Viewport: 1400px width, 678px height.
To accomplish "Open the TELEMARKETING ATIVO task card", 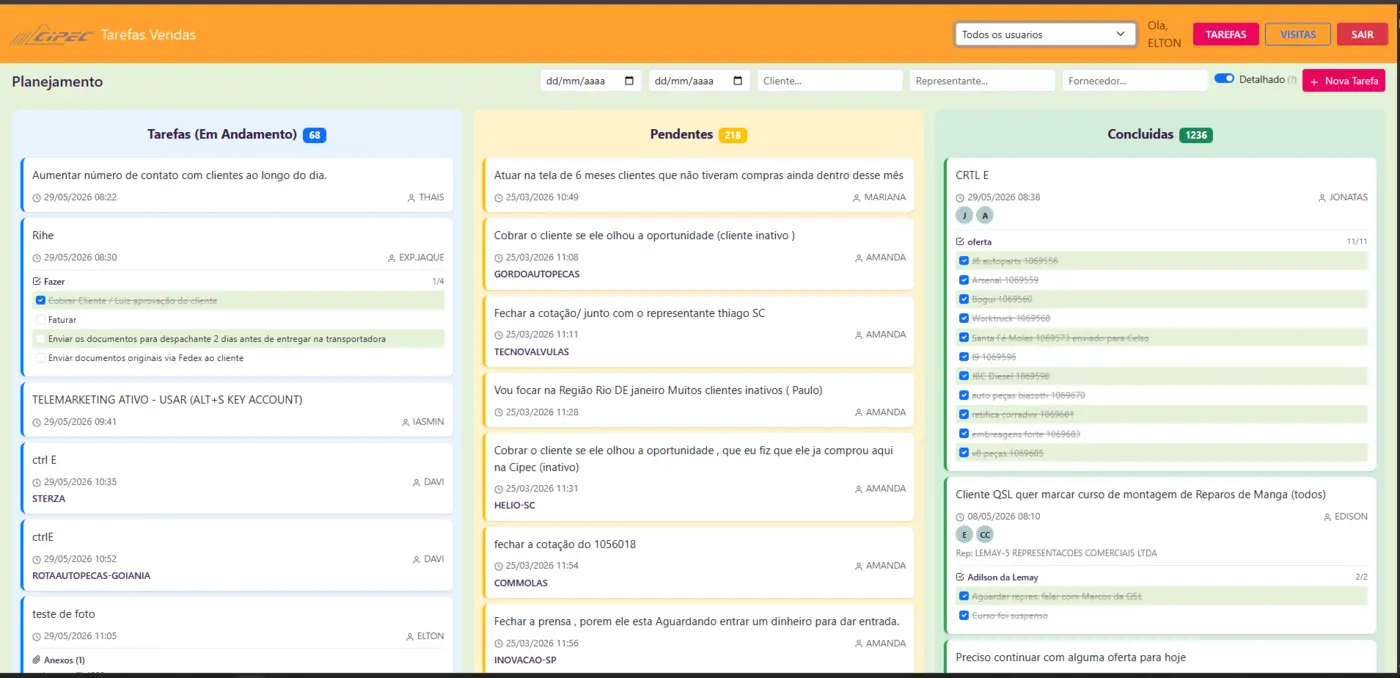I will click(x=237, y=410).
